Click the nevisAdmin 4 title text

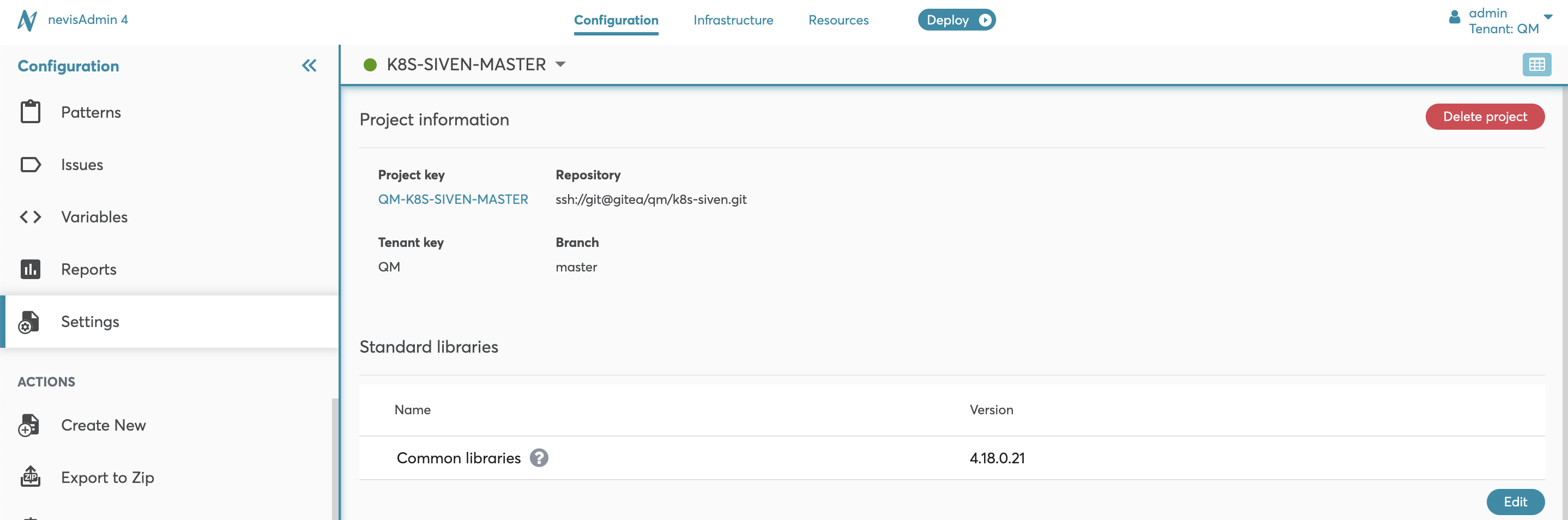click(x=88, y=20)
